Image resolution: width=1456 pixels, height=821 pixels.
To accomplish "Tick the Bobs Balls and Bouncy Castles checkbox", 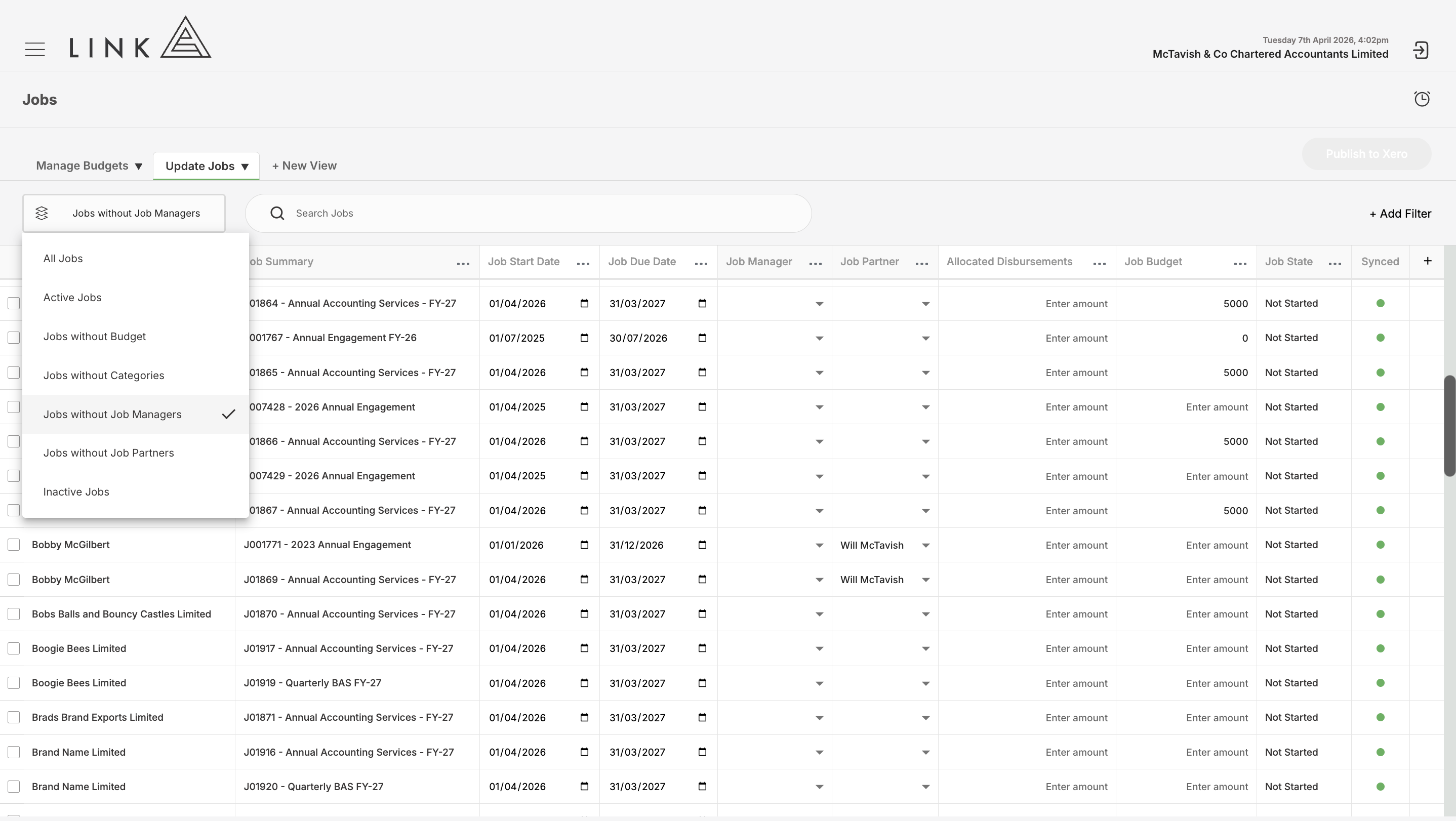I will (14, 614).
